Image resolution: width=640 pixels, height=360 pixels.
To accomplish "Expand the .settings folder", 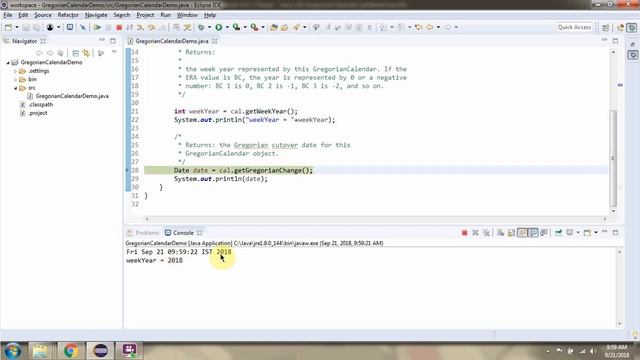I will pos(16,71).
